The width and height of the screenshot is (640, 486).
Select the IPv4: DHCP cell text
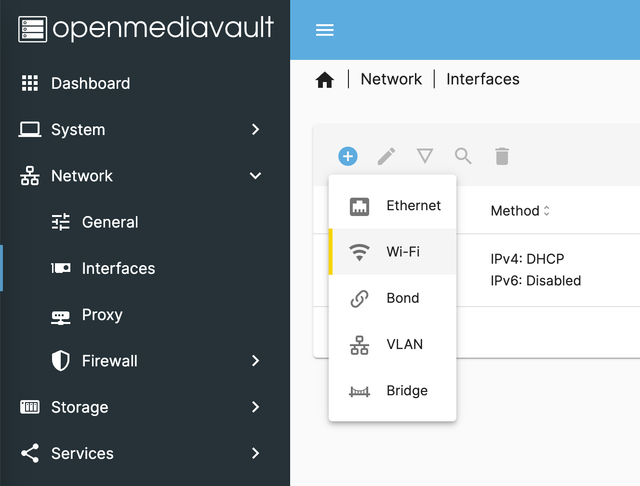[527, 259]
